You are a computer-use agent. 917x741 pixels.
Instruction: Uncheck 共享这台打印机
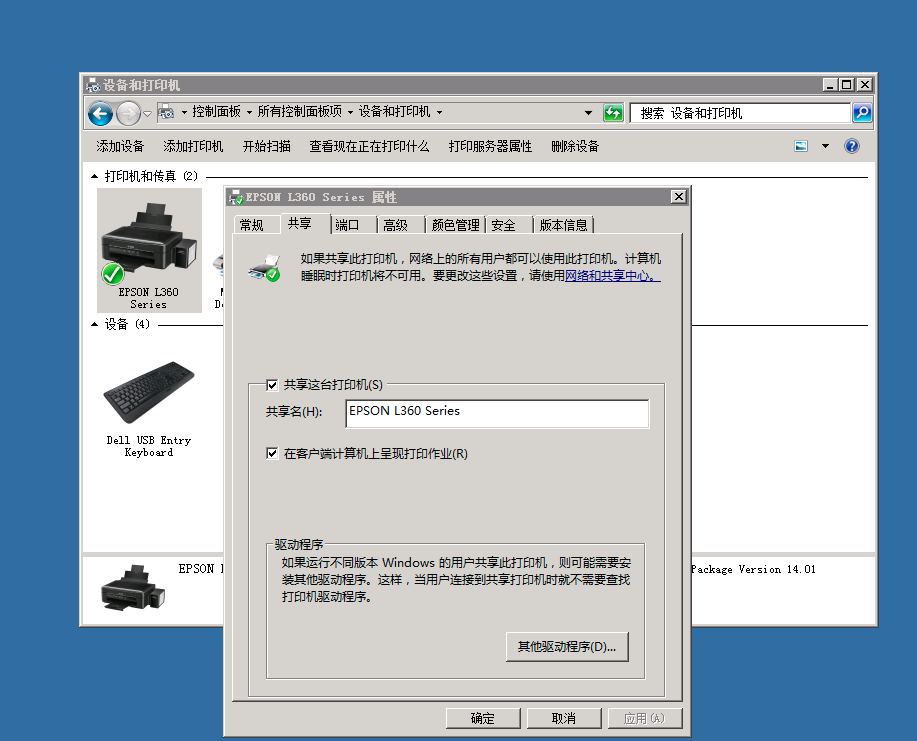pyautogui.click(x=271, y=384)
